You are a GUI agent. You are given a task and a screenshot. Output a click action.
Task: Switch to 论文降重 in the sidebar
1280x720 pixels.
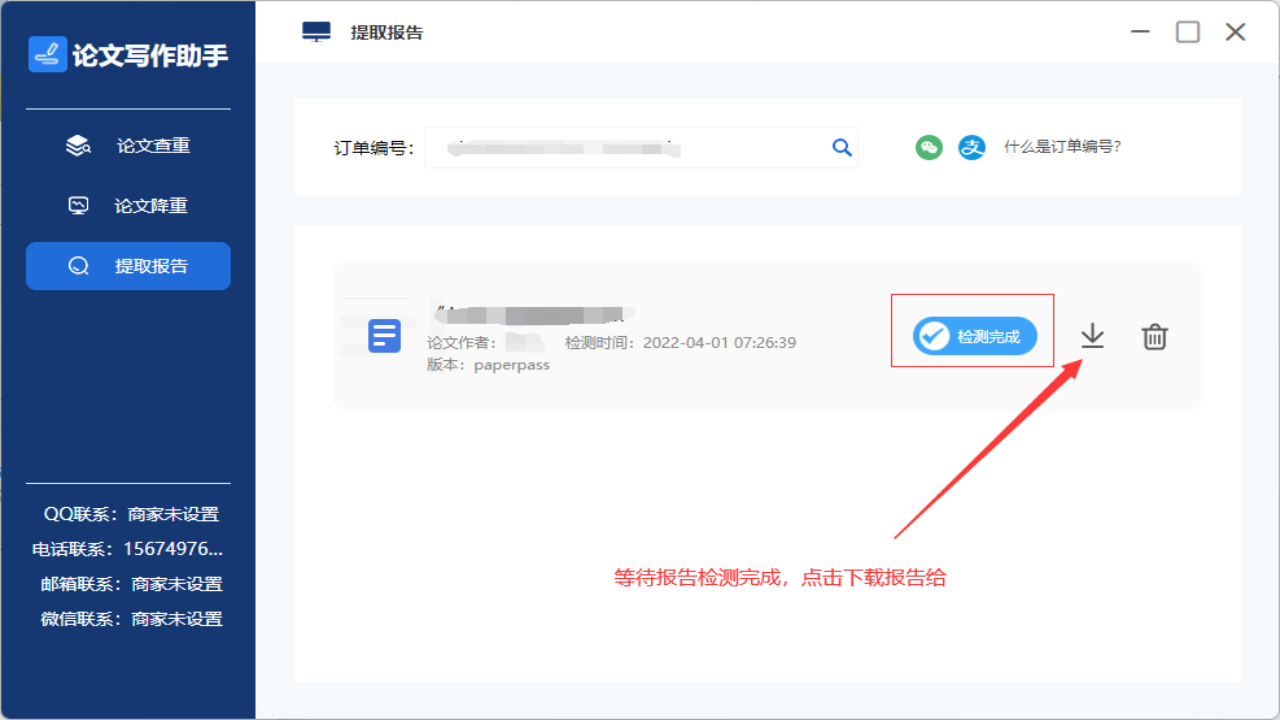pos(128,205)
